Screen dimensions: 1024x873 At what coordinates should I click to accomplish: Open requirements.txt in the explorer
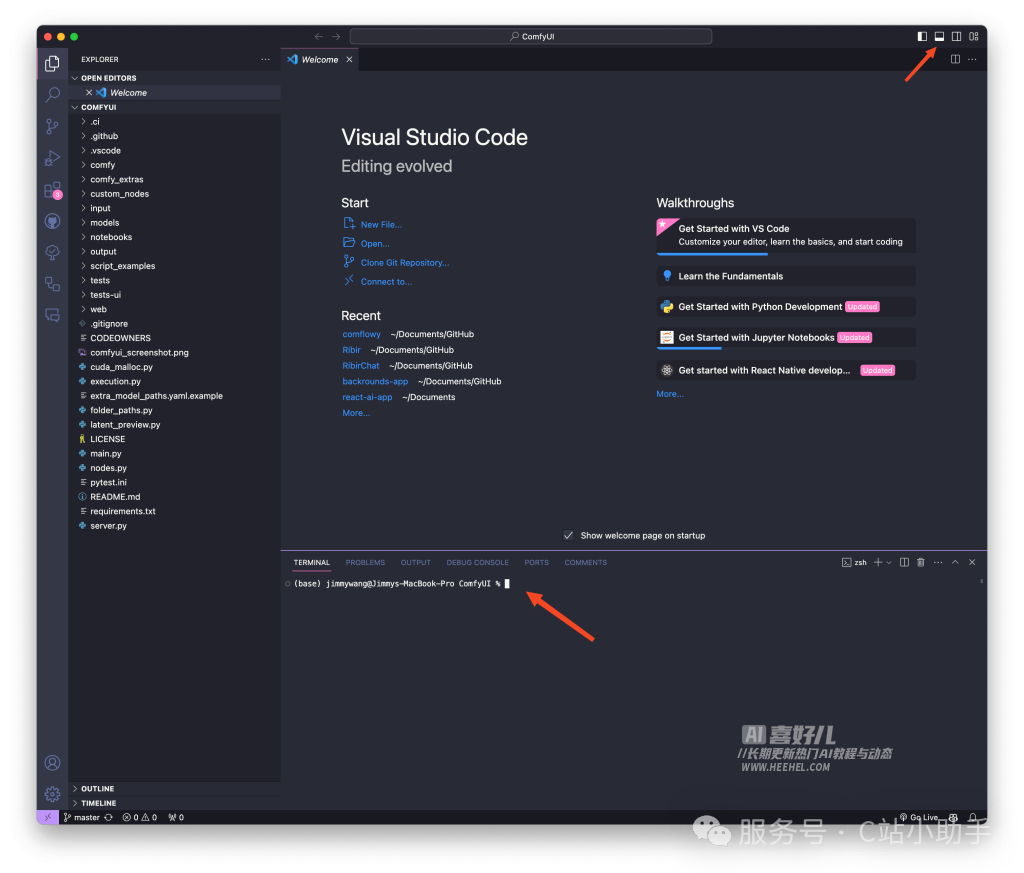coord(123,511)
